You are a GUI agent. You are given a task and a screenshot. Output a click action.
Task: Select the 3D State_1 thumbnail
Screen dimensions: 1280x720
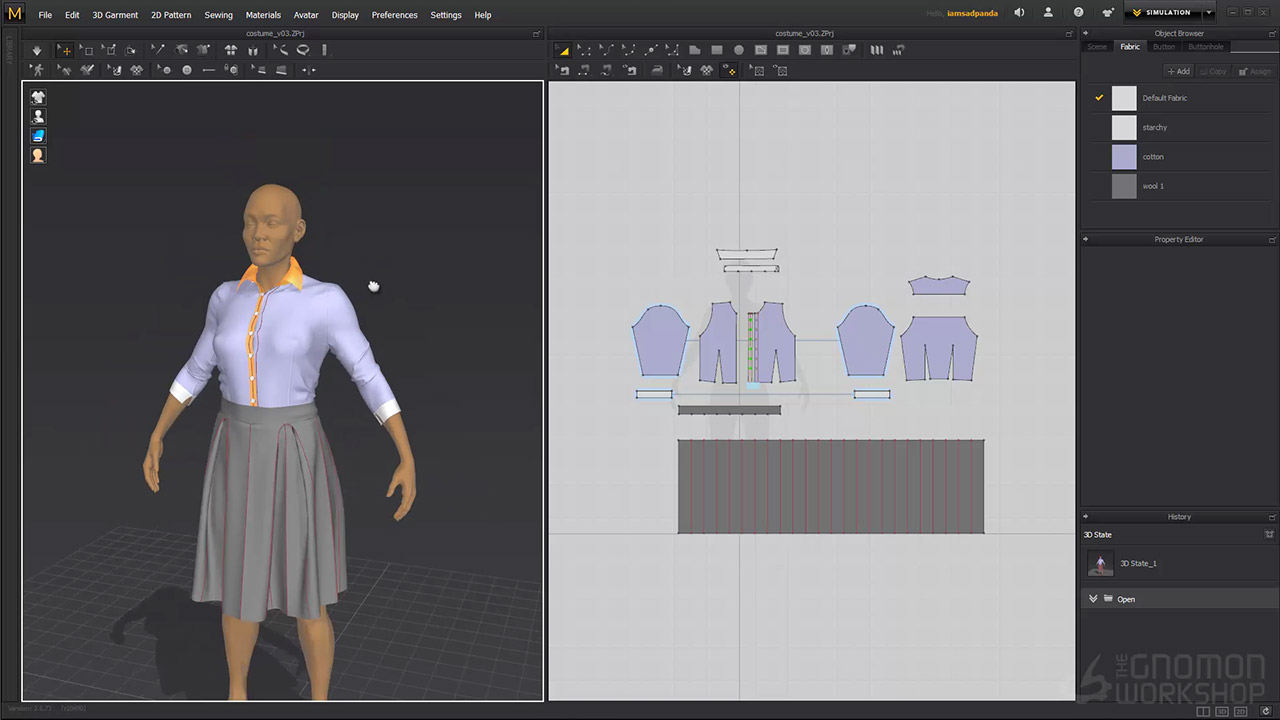1100,564
